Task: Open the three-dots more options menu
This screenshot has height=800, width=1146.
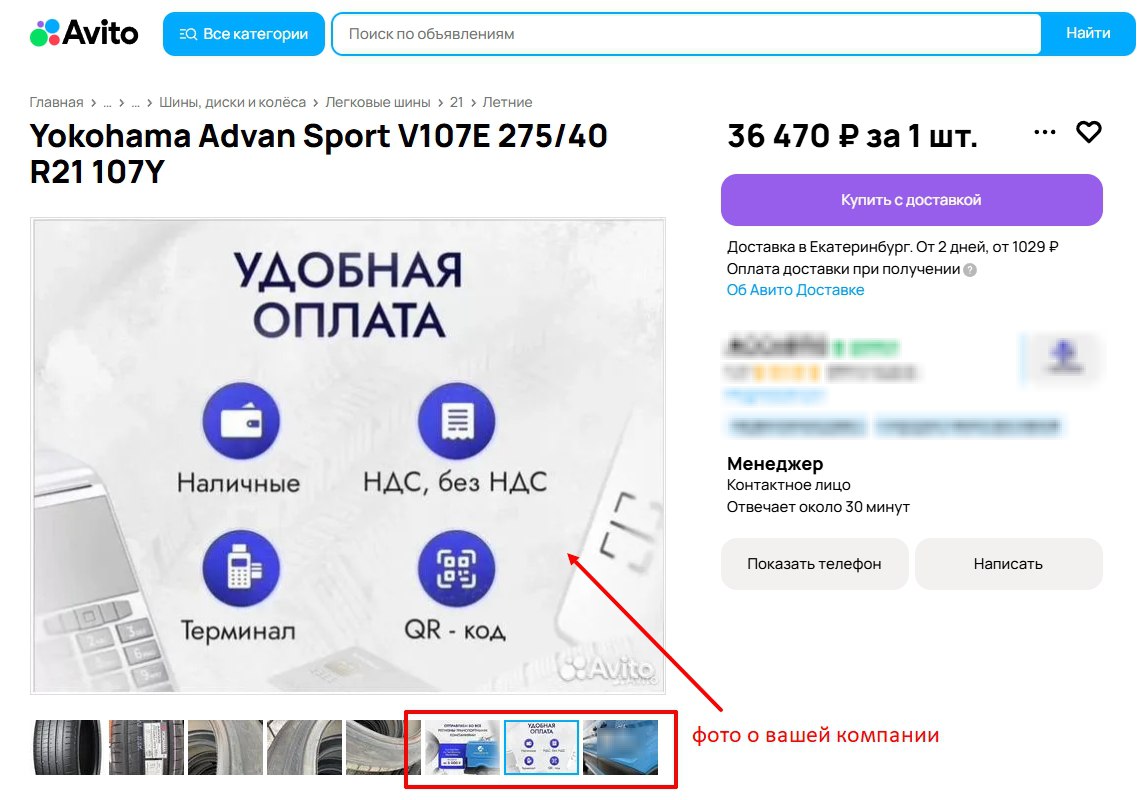Action: [1044, 132]
